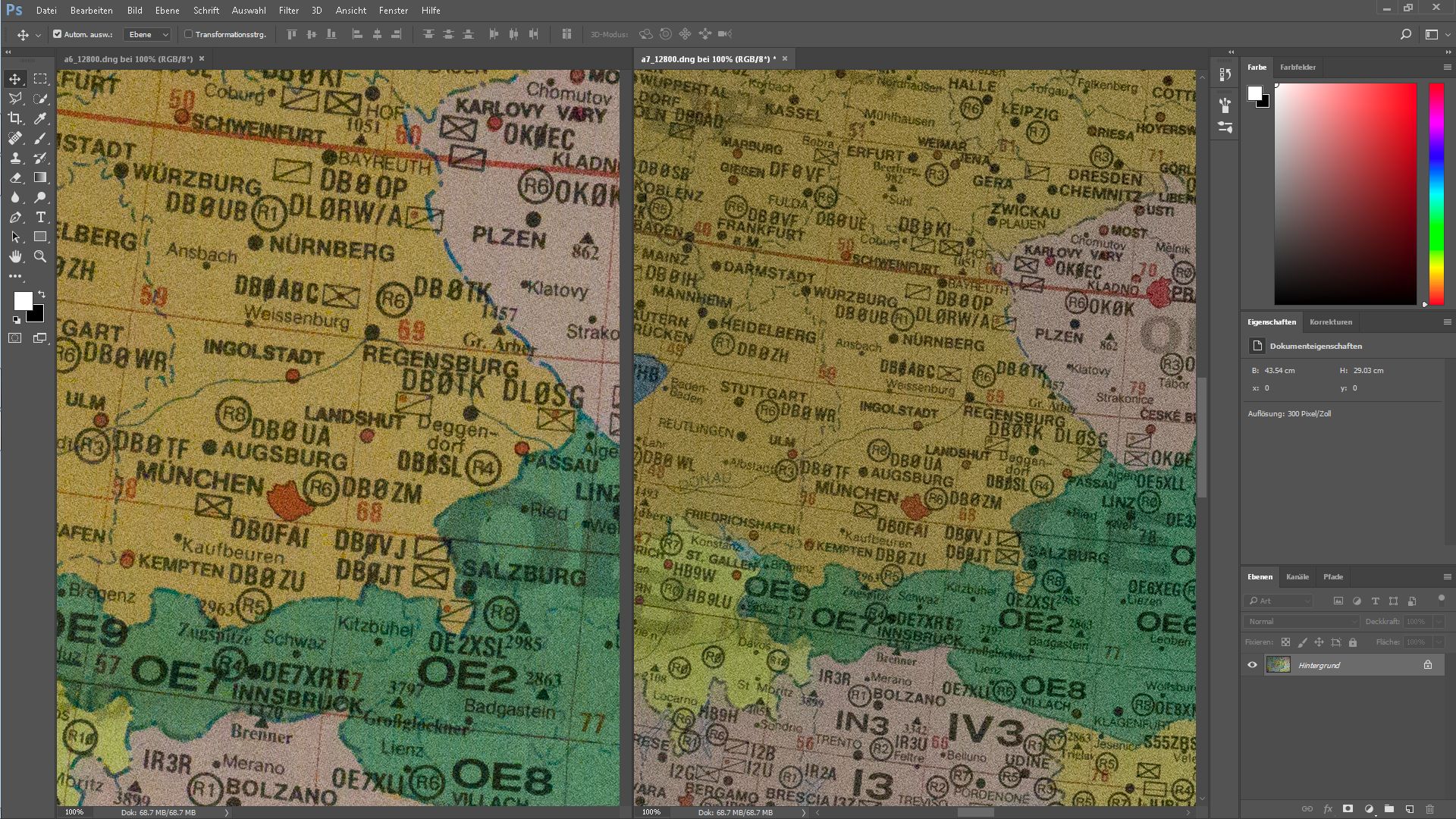Hide the Hintergrund layer with eye icon
The height and width of the screenshot is (819, 1456).
(x=1252, y=665)
